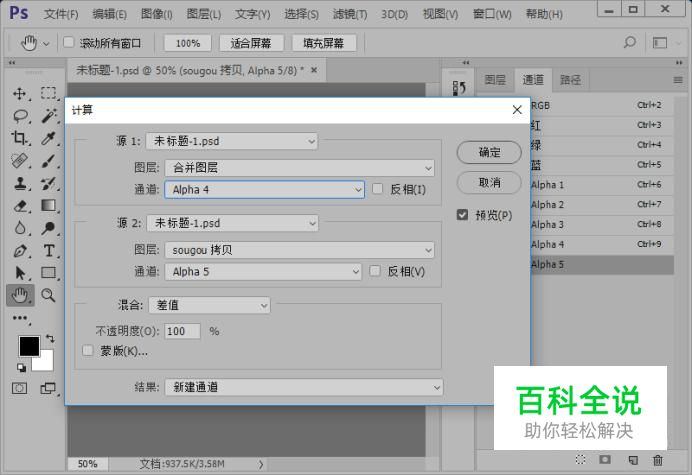Screen dimensions: 692x475
Task: Open the History panel icon
Action: [x=459, y=88]
